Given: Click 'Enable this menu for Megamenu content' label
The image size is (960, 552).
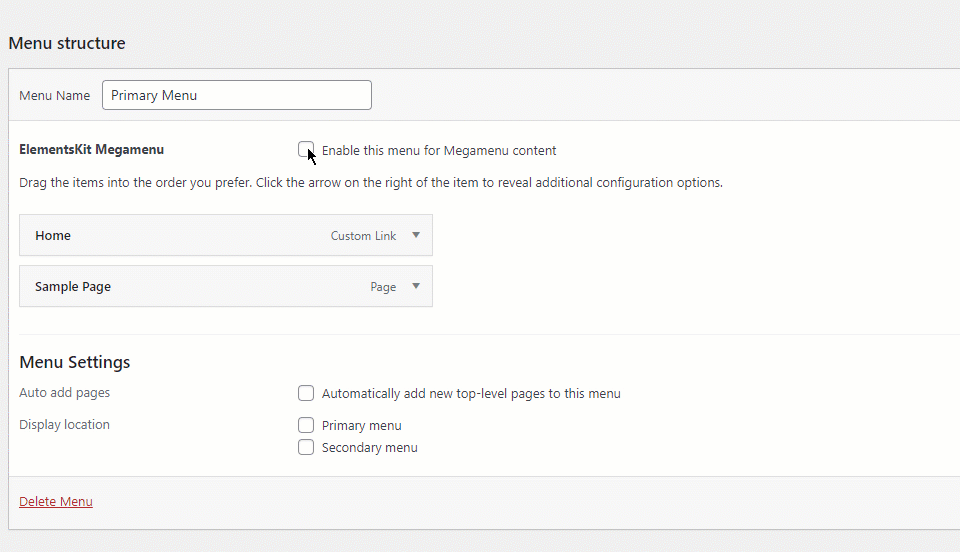Looking at the screenshot, I should (x=439, y=151).
